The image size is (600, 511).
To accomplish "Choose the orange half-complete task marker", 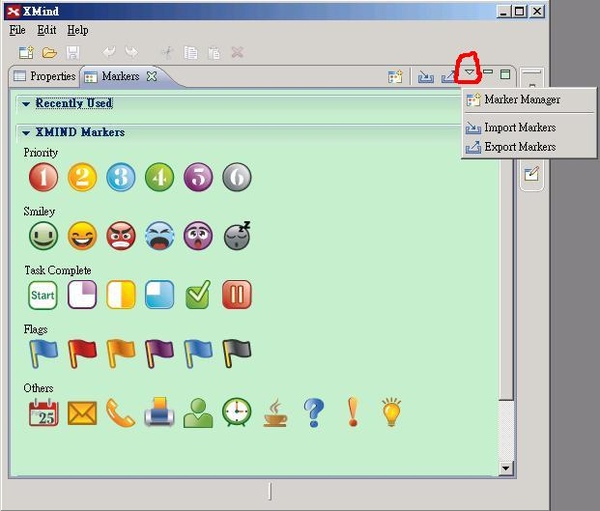I will (x=121, y=295).
